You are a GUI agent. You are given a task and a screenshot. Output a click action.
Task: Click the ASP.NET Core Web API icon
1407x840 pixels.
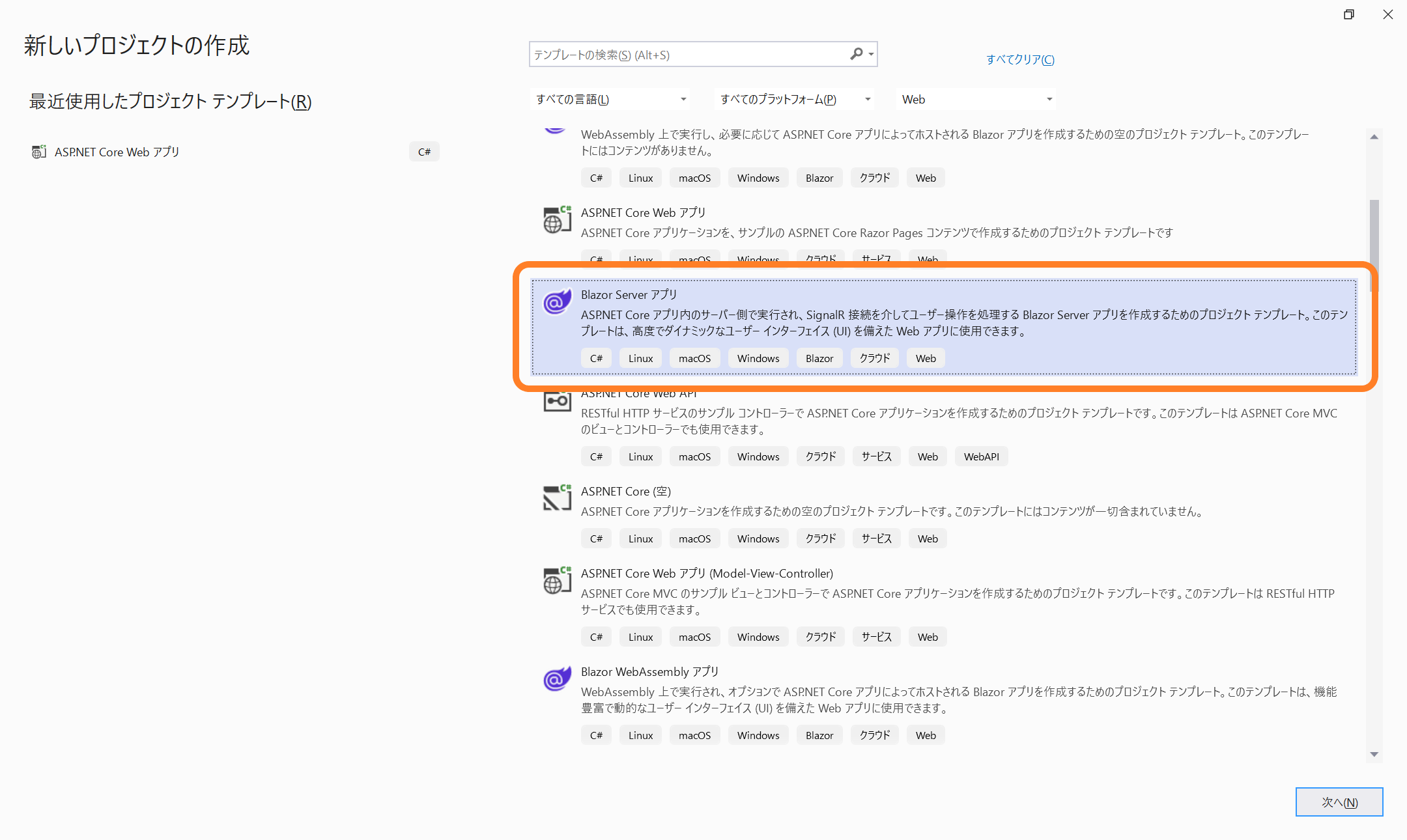tap(557, 400)
